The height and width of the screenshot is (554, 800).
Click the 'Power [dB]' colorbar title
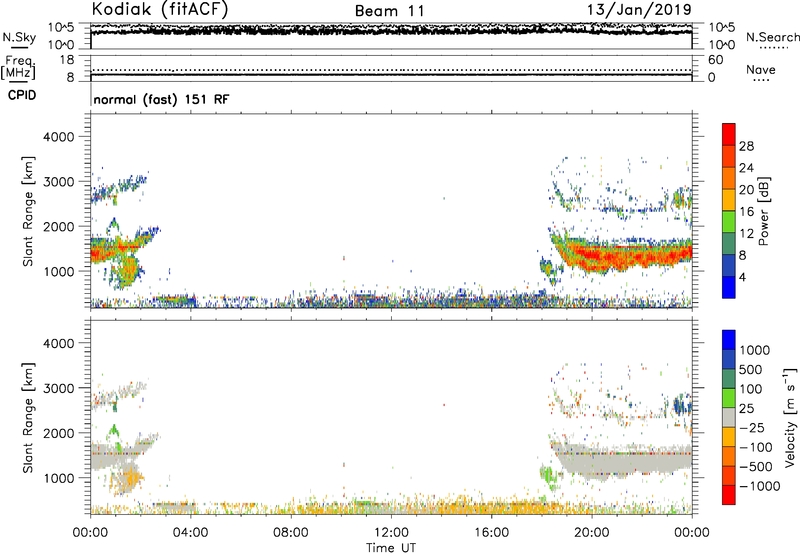[x=763, y=211]
